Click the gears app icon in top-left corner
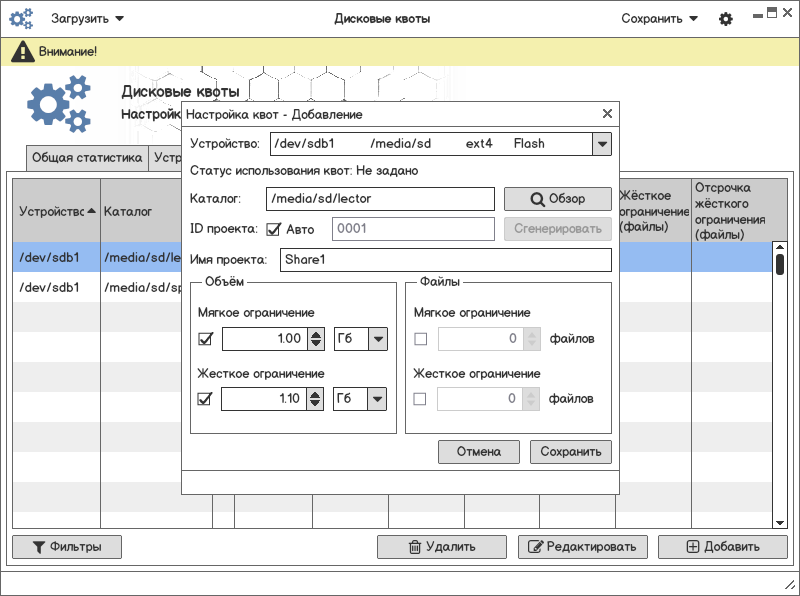The width and height of the screenshot is (800, 596). pos(21,19)
